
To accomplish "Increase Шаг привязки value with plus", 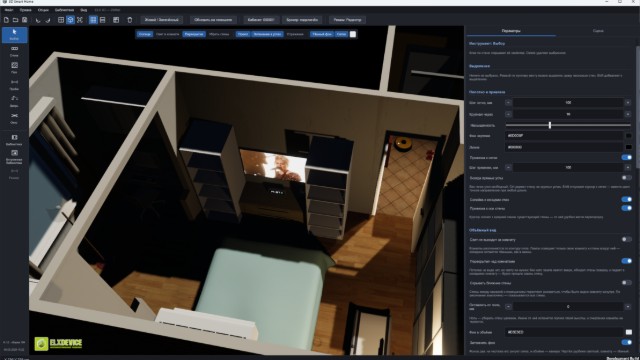I will pos(628,167).
